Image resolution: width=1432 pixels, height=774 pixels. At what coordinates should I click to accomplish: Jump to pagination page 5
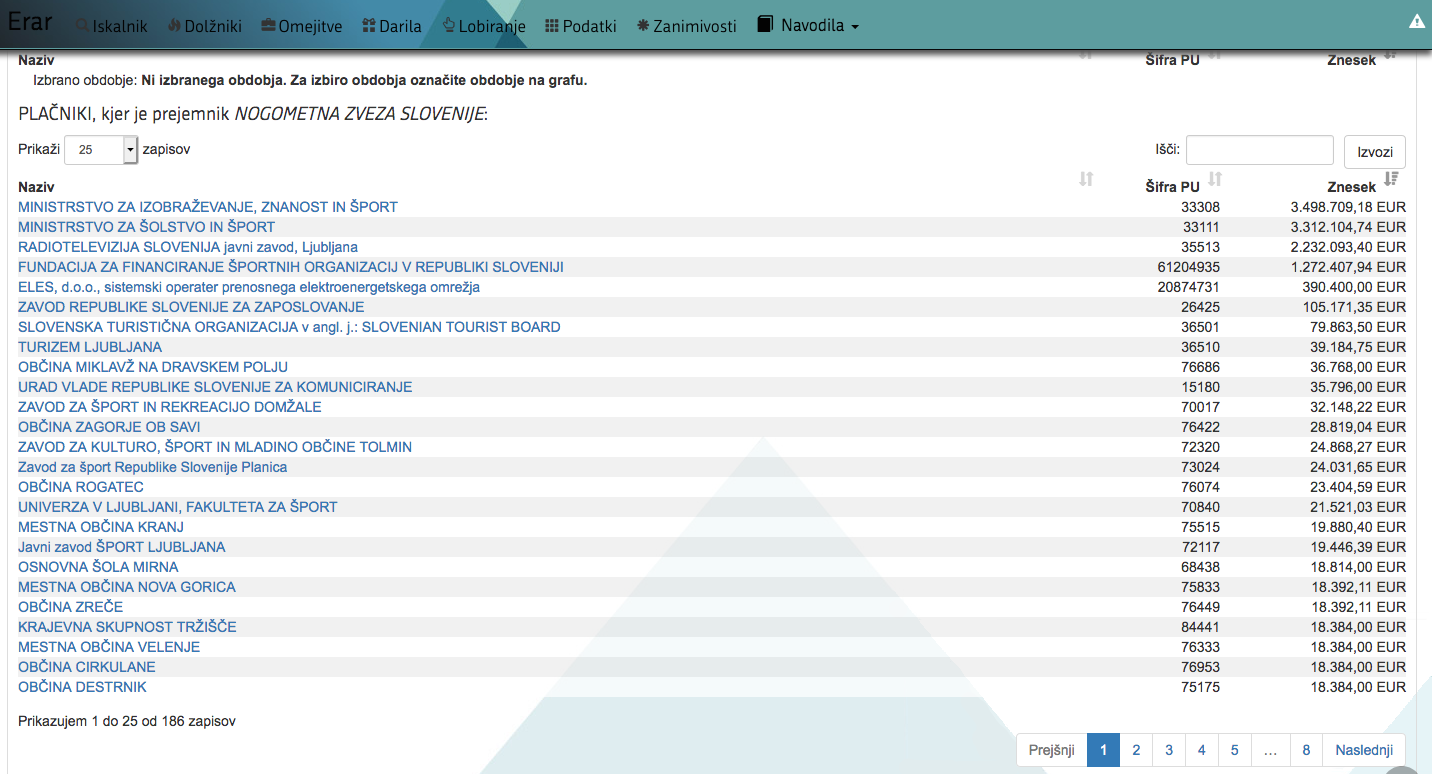pos(1234,750)
